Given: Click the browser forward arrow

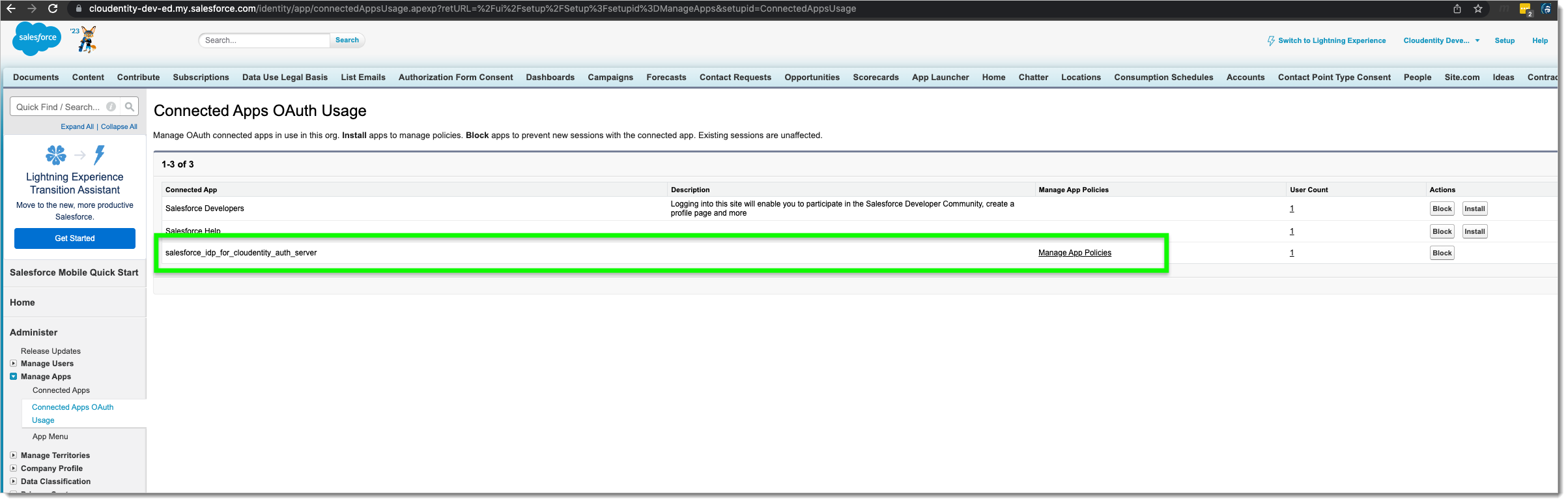Looking at the screenshot, I should pos(31,8).
